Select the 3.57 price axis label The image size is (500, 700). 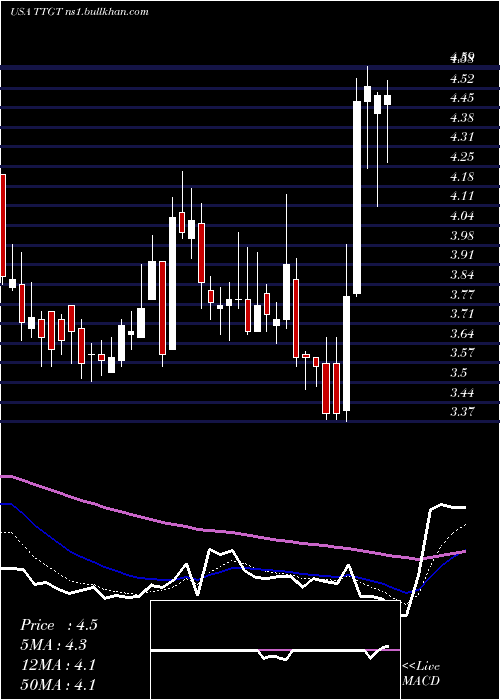(462, 354)
